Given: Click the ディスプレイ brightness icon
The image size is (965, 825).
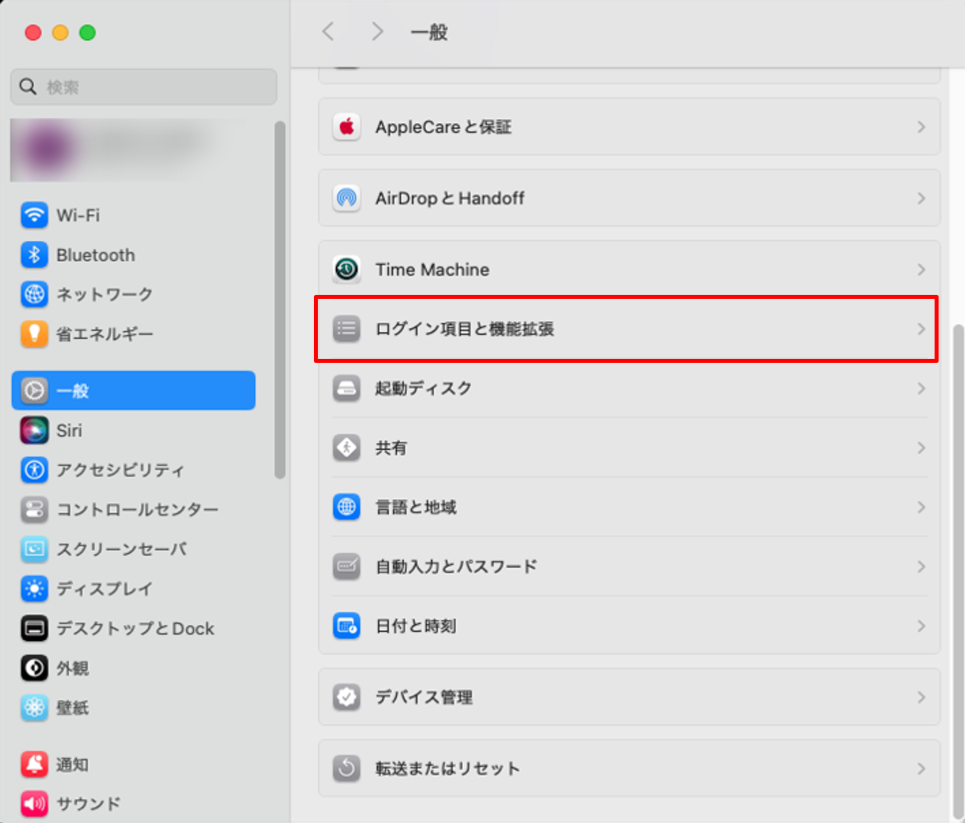Looking at the screenshot, I should (30, 589).
